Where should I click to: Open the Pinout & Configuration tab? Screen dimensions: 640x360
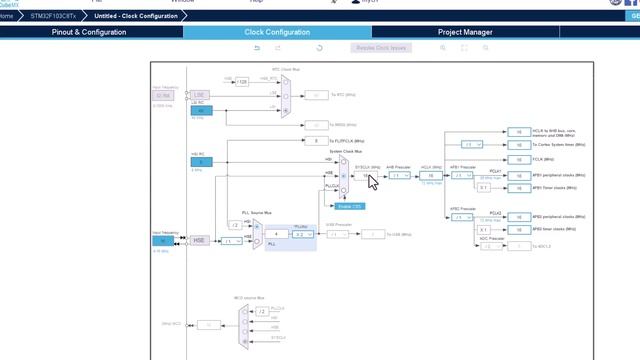pyautogui.click(x=89, y=32)
